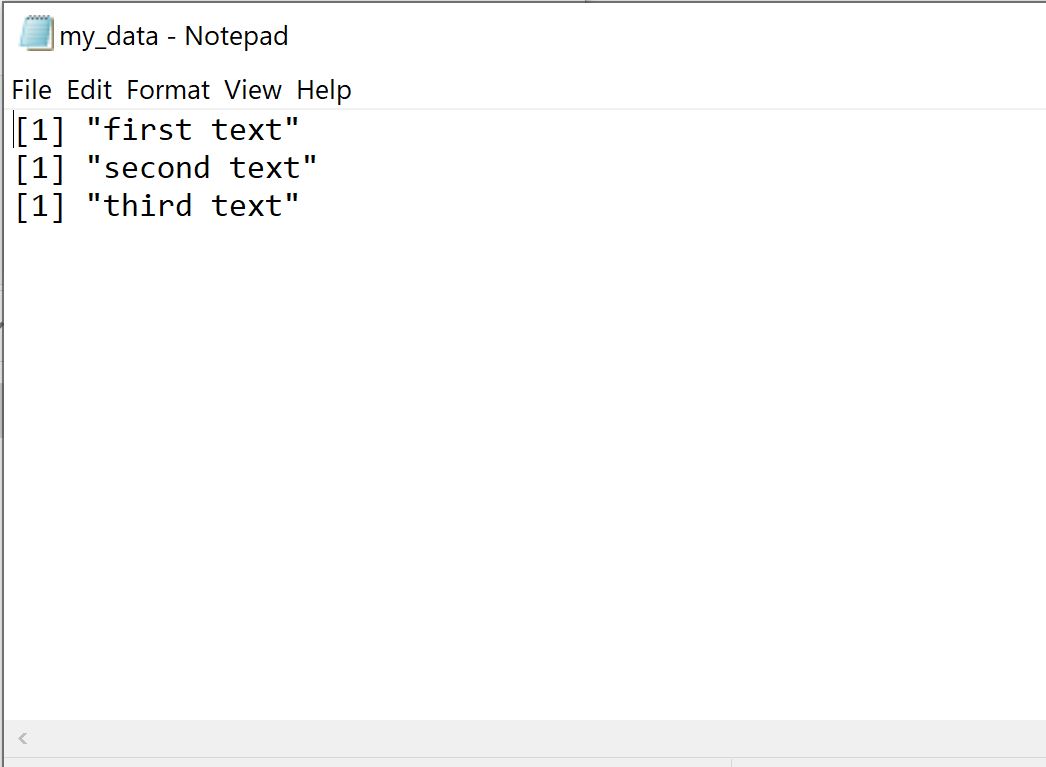
Task: Place cursor in the word "first"
Action: click(x=148, y=129)
